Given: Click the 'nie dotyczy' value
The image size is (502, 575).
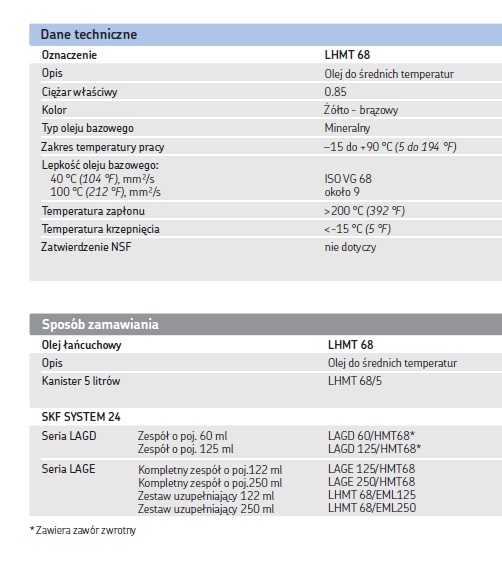Looking at the screenshot, I should [350, 247].
